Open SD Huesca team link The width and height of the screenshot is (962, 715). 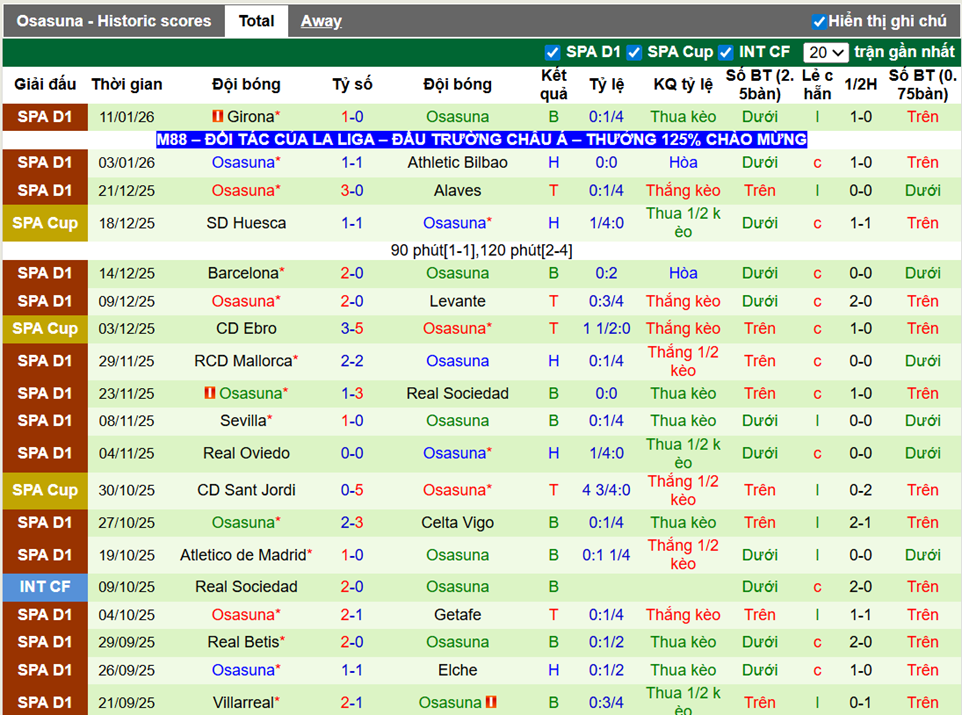point(246,223)
